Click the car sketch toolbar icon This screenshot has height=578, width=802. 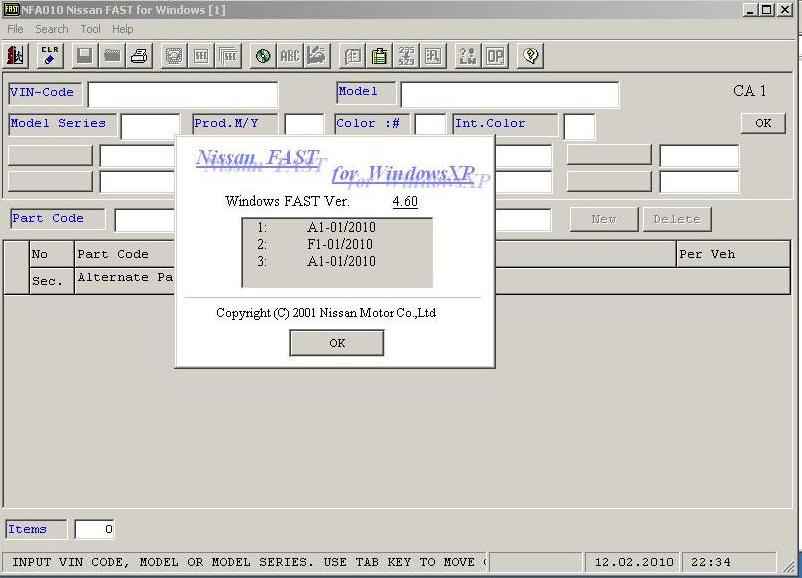pyautogui.click(x=317, y=55)
